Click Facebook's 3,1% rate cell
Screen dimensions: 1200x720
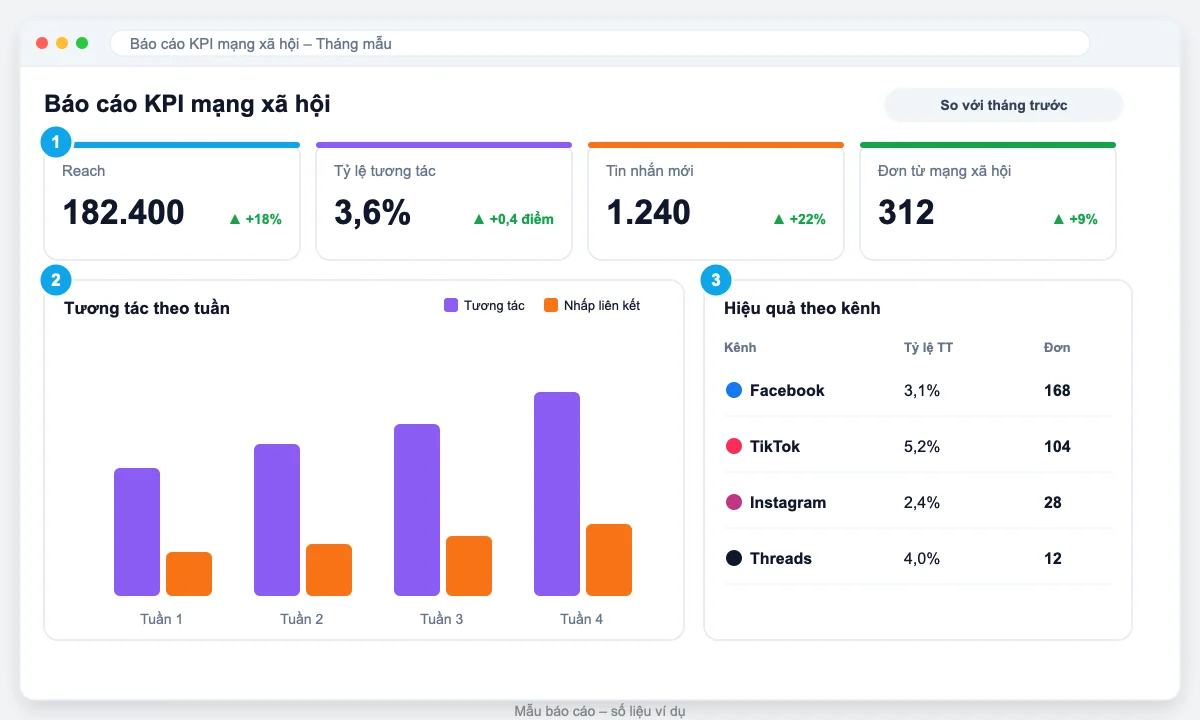pyautogui.click(x=922, y=390)
